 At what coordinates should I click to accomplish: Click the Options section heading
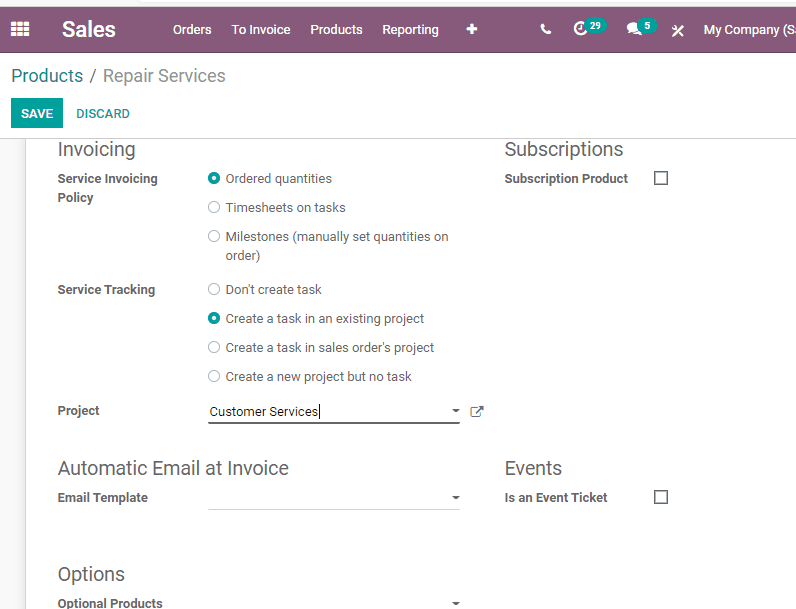coord(91,574)
